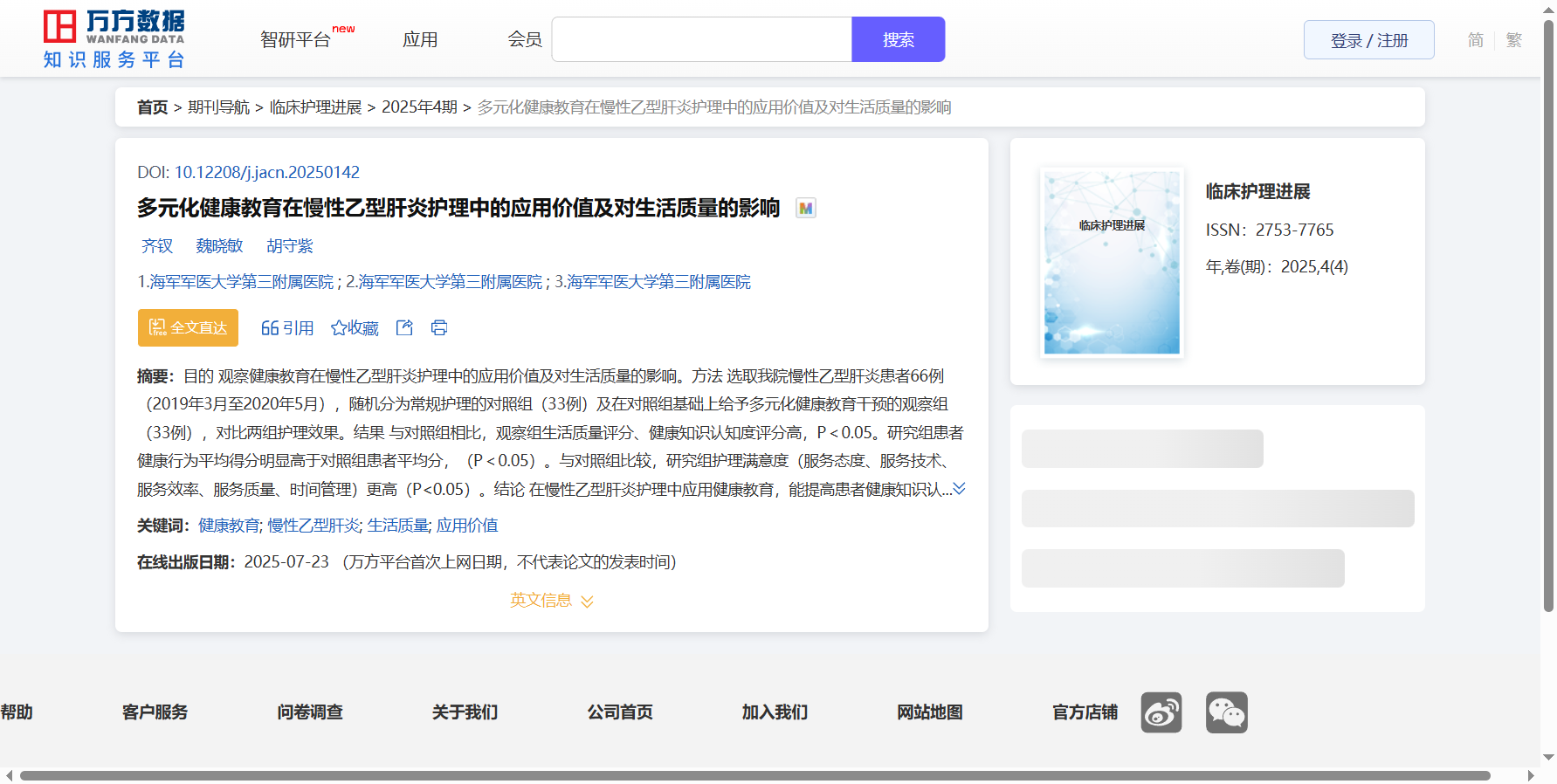Open 年,卷(期) 2025,4(4) issue link
1557x784 pixels.
pyautogui.click(x=1314, y=267)
